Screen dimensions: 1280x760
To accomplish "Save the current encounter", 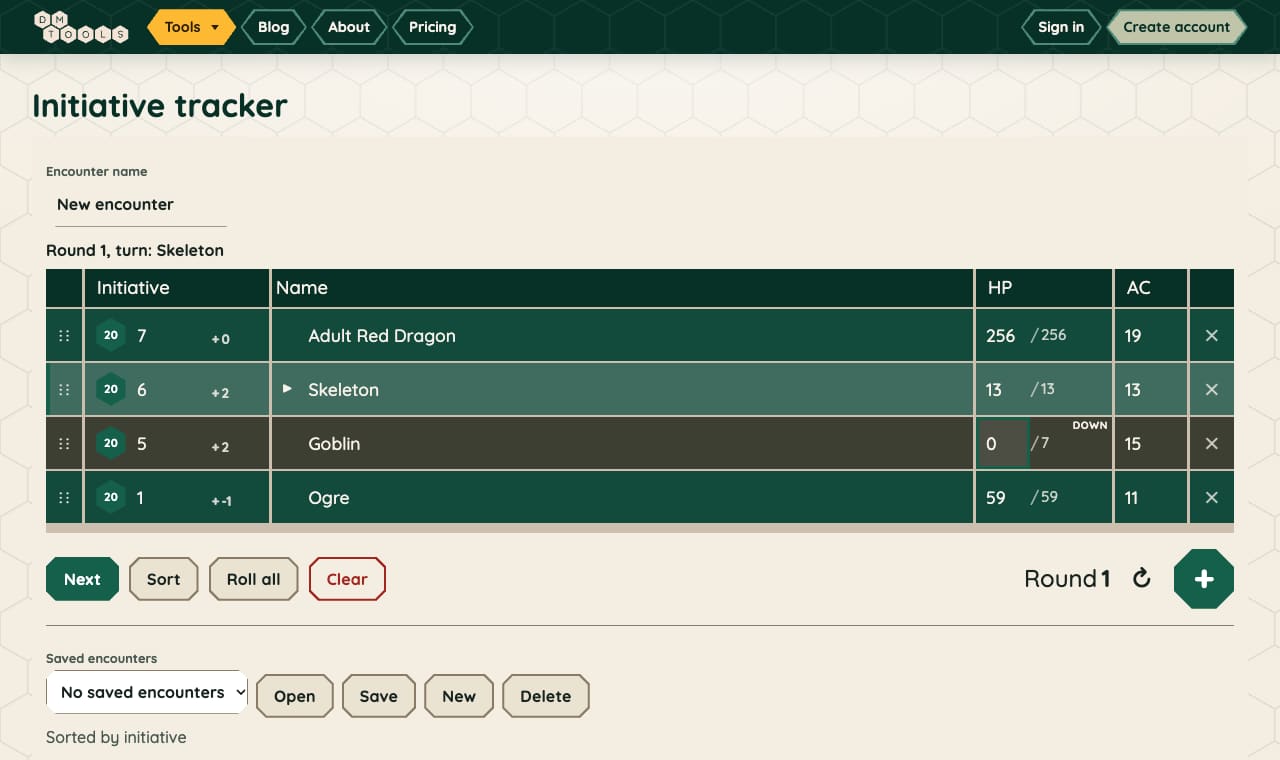I will tap(379, 696).
